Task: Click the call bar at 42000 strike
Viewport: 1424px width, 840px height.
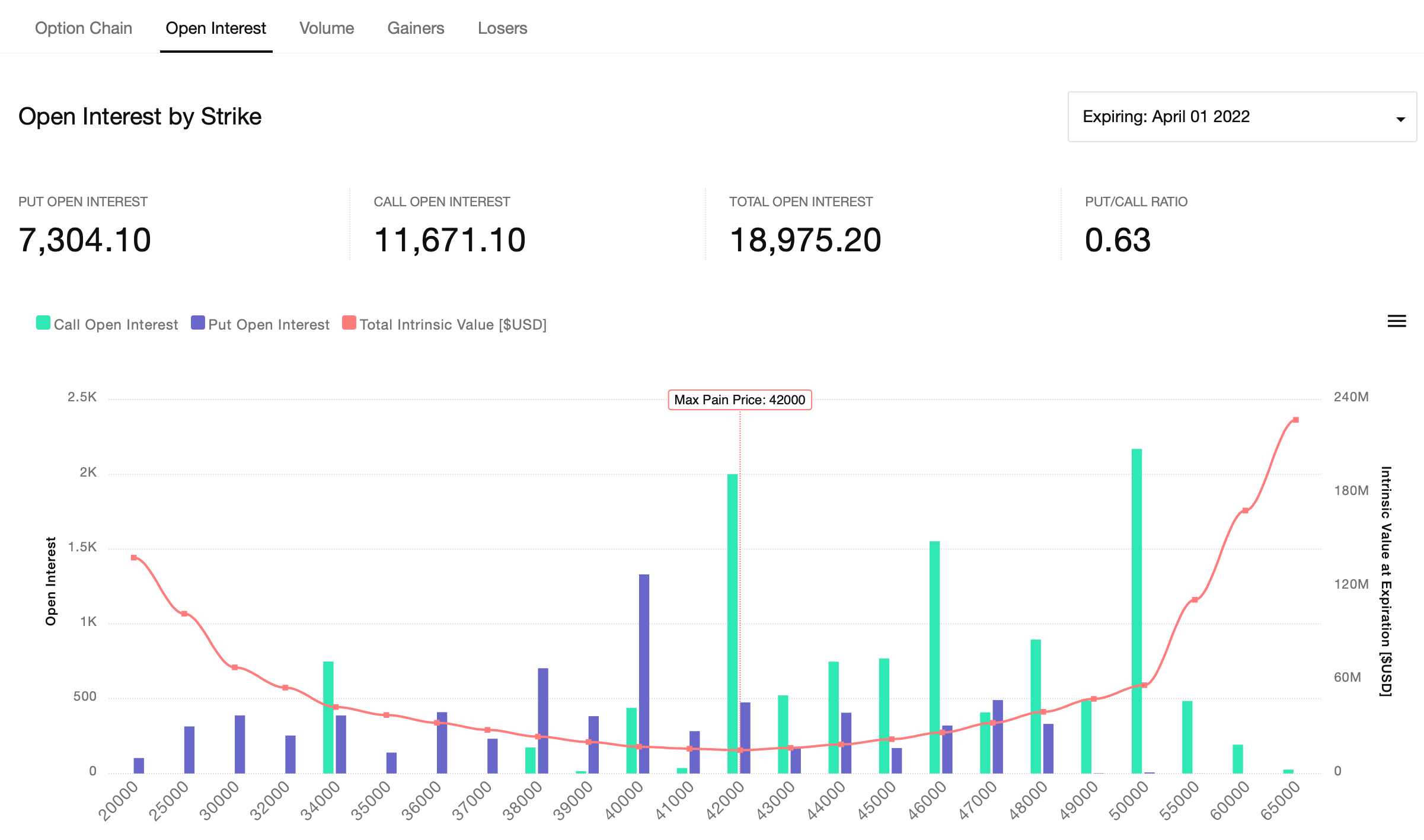Action: [733, 622]
